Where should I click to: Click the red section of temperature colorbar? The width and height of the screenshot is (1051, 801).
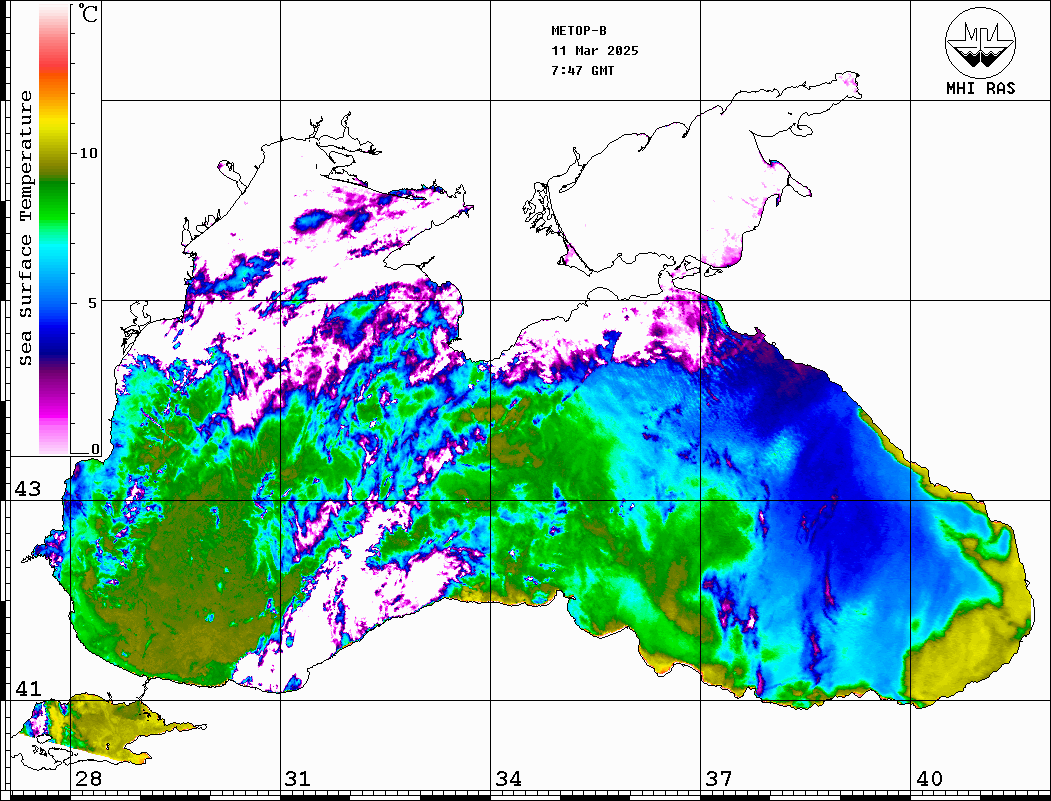point(54,60)
